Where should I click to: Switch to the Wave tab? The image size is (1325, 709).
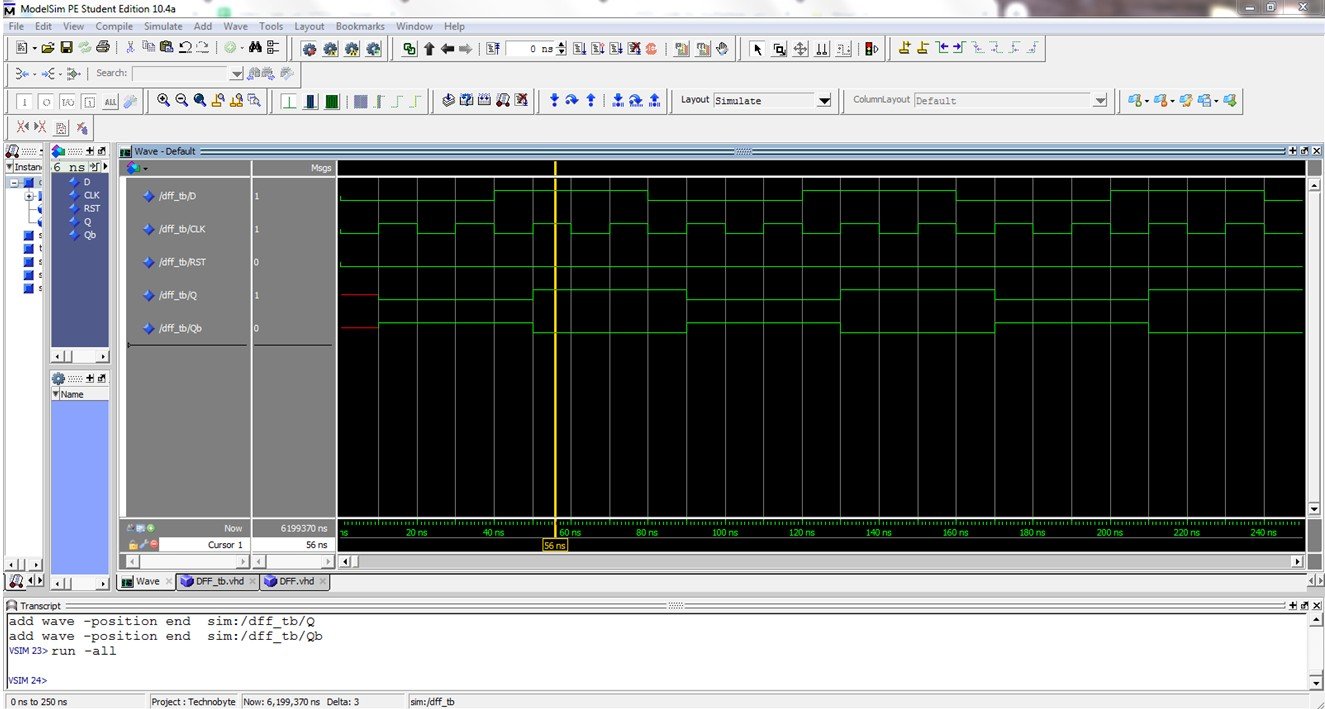pyautogui.click(x=146, y=581)
